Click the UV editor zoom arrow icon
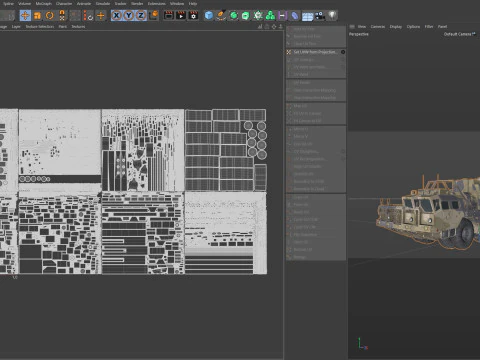Image resolution: width=480 pixels, height=360 pixels. point(281,27)
